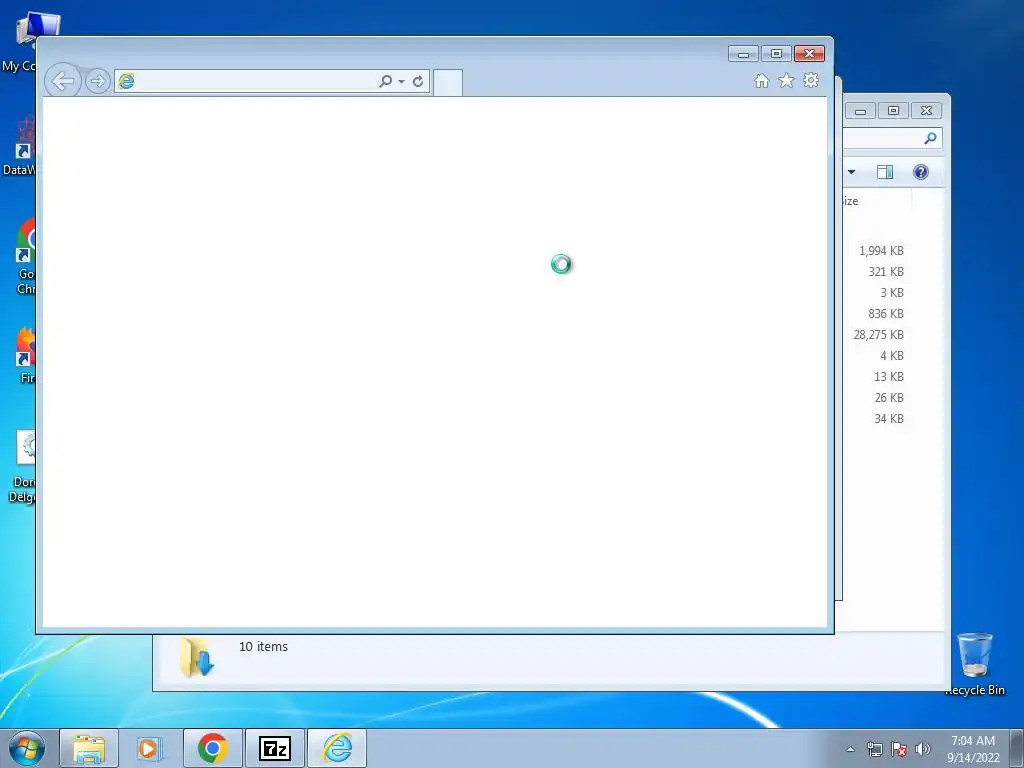The image size is (1024, 768).
Task: Click the 10 items status text
Action: 263,647
